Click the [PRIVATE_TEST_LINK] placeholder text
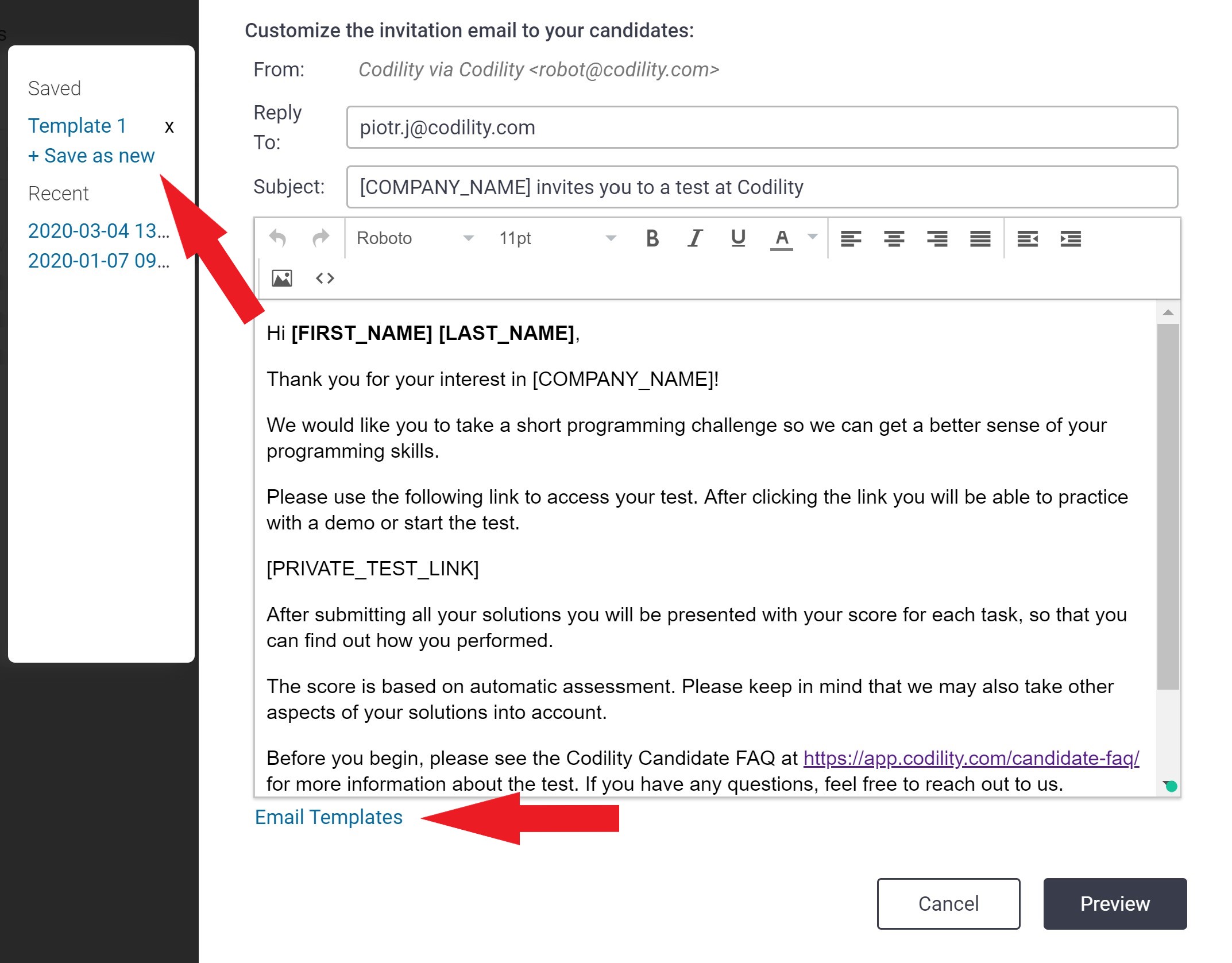 372,568
